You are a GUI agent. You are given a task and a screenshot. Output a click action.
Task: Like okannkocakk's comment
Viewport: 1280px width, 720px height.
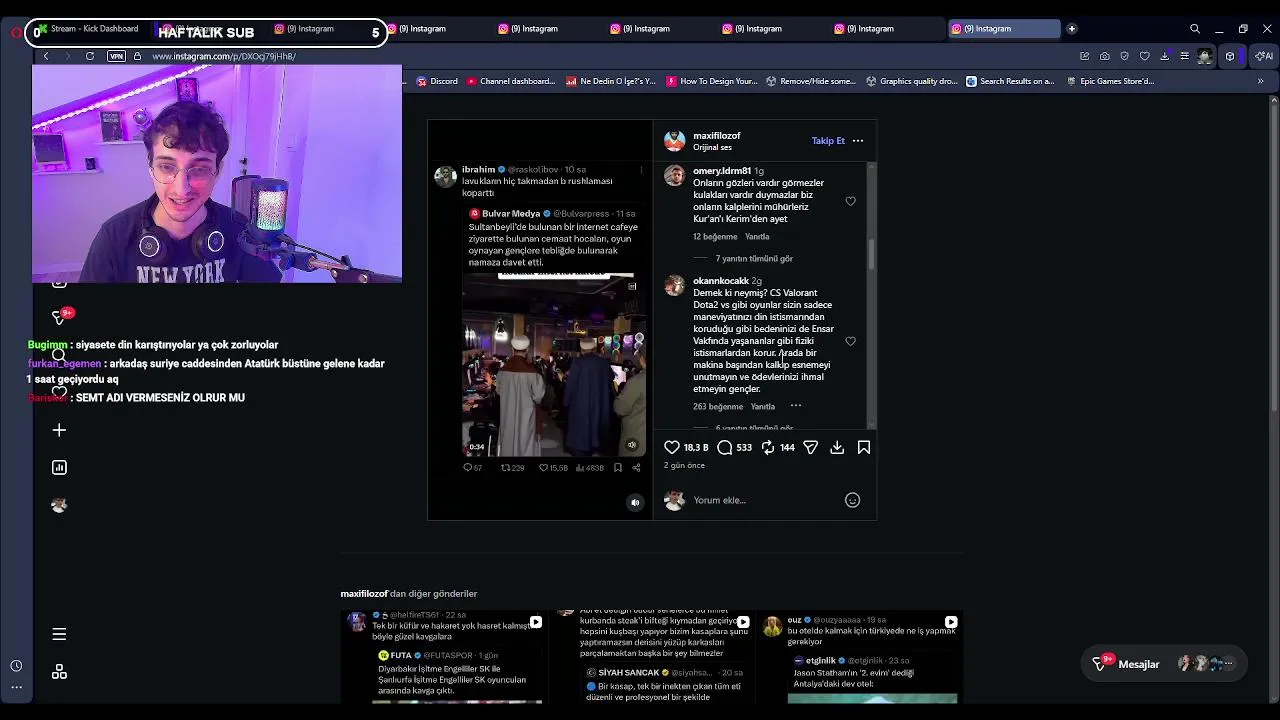[850, 341]
